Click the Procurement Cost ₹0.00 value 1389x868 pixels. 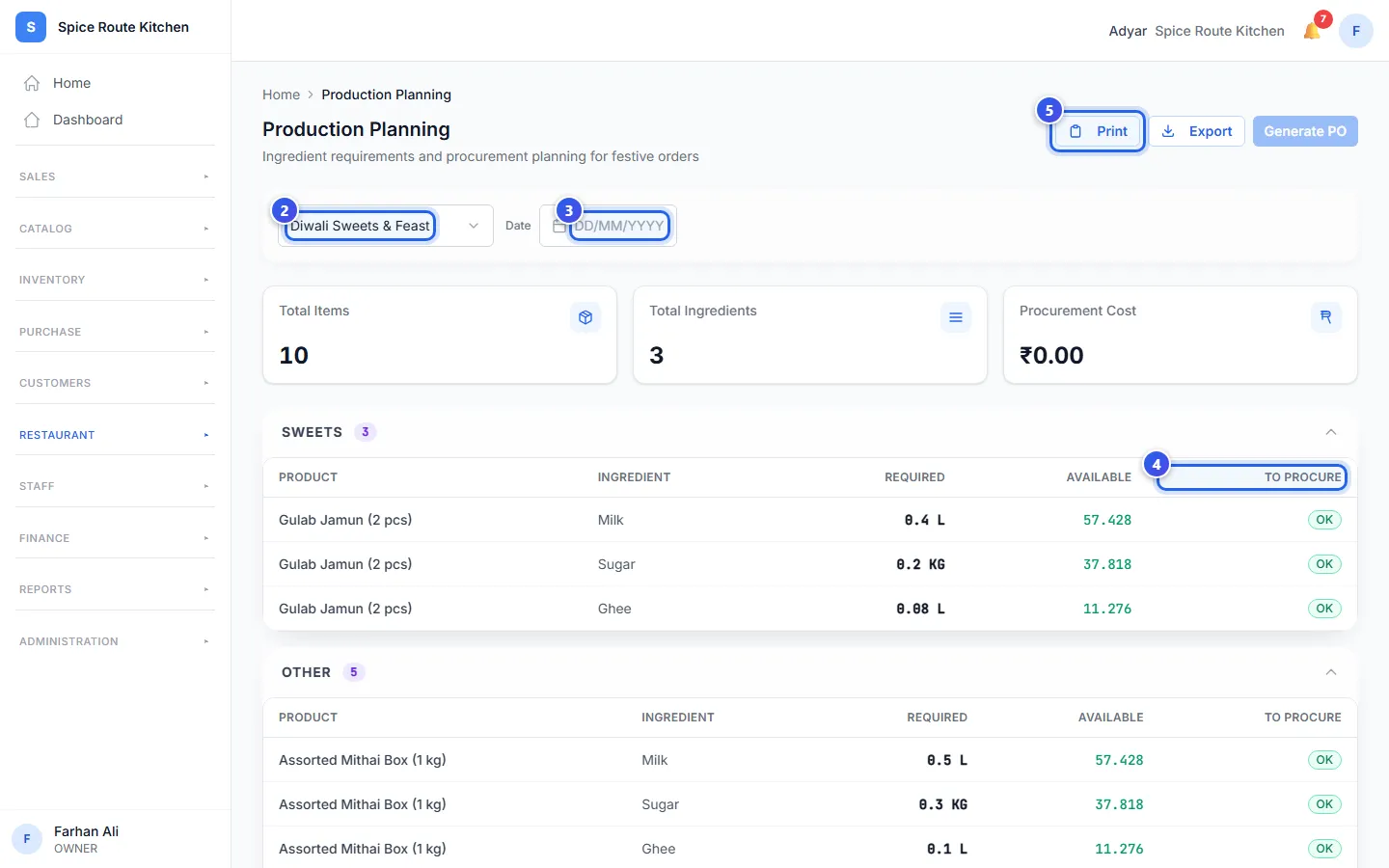[x=1051, y=355]
